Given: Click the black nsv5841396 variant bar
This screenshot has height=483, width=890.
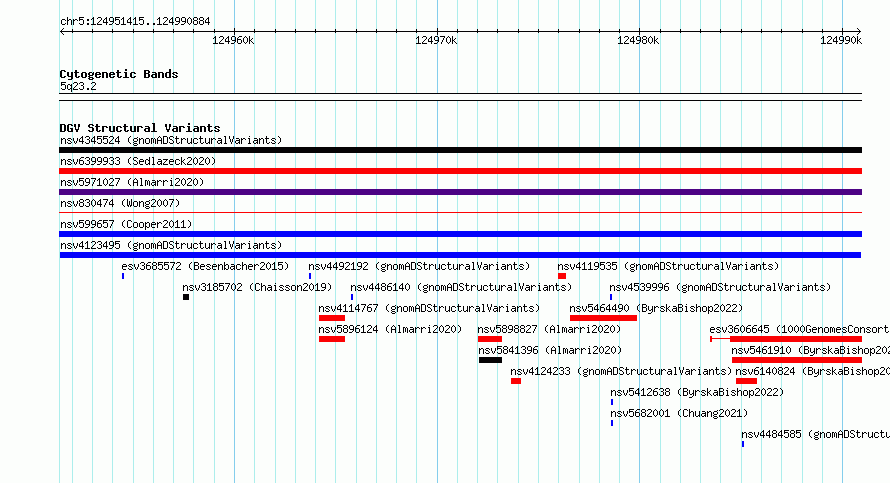Looking at the screenshot, I should (490, 360).
